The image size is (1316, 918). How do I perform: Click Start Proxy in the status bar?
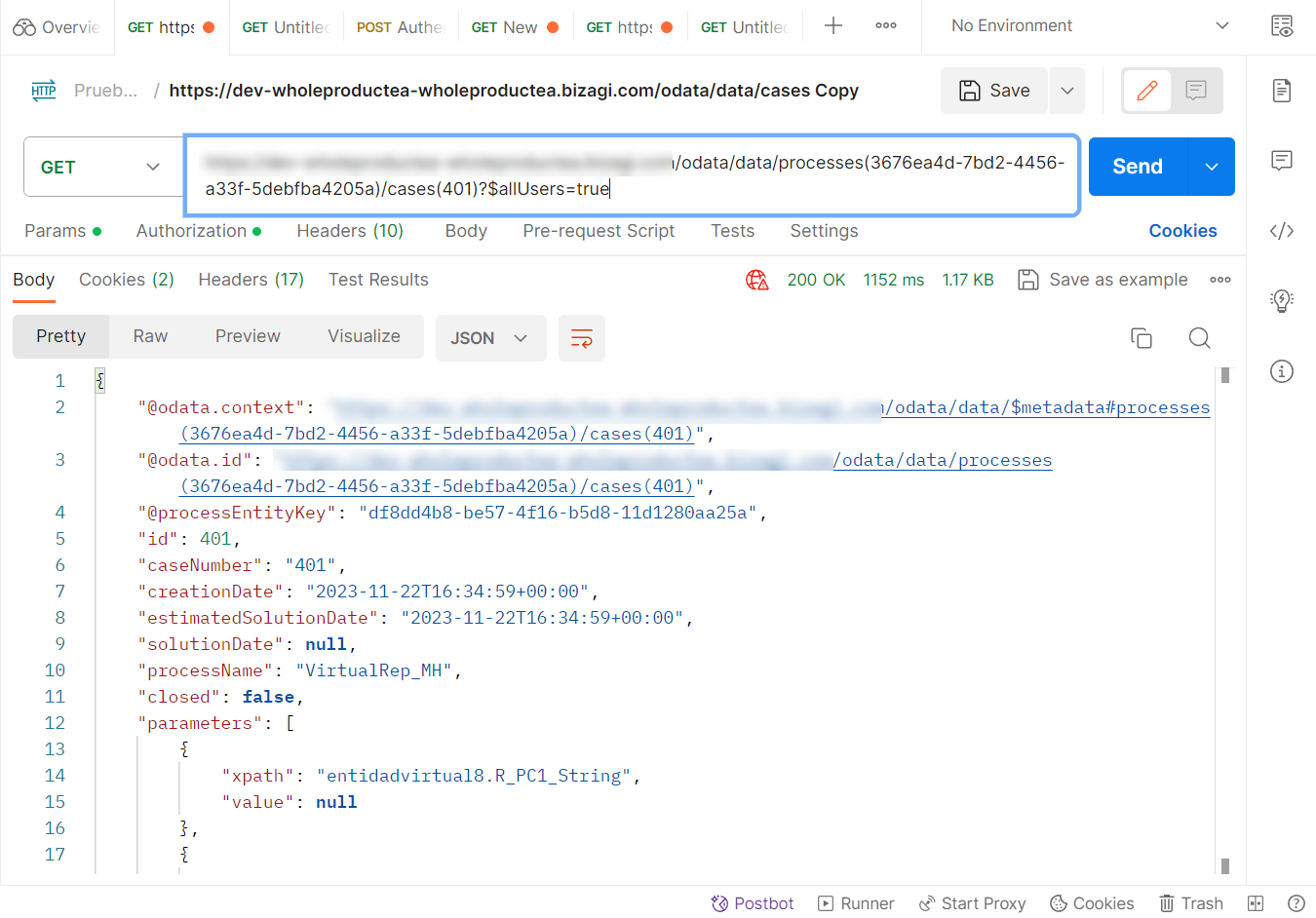972,903
